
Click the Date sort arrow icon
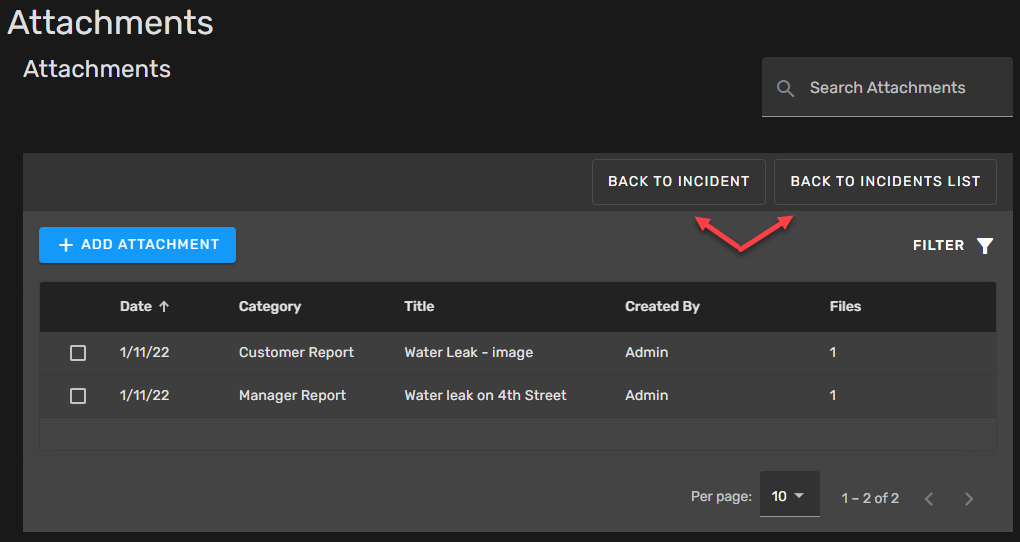pos(164,307)
